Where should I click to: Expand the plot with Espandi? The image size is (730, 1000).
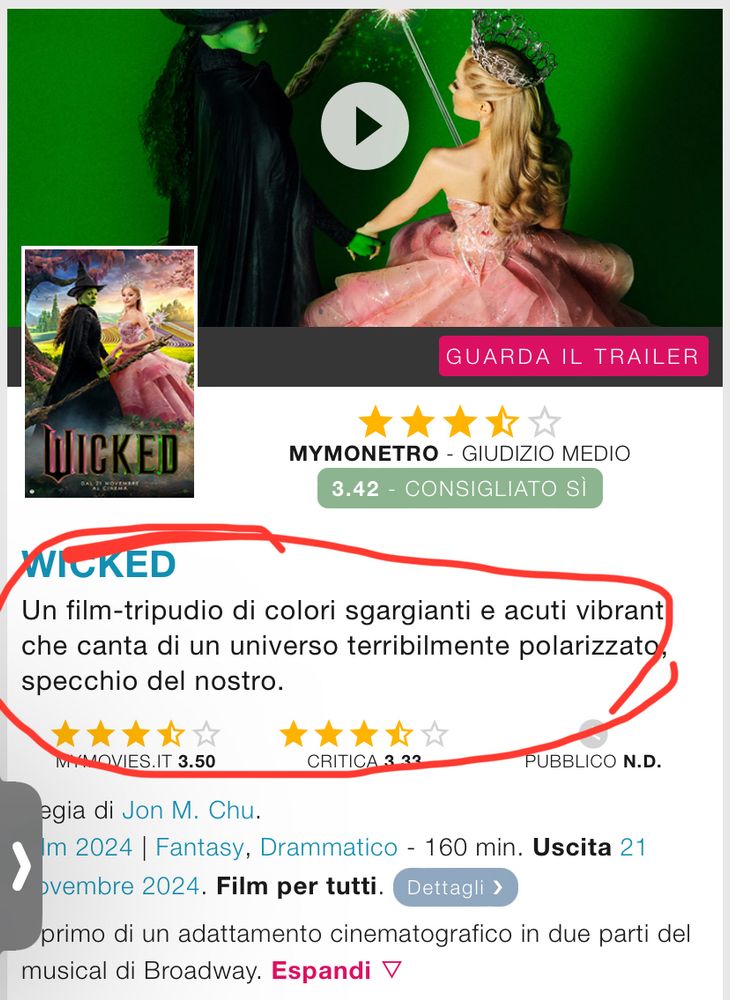321,971
